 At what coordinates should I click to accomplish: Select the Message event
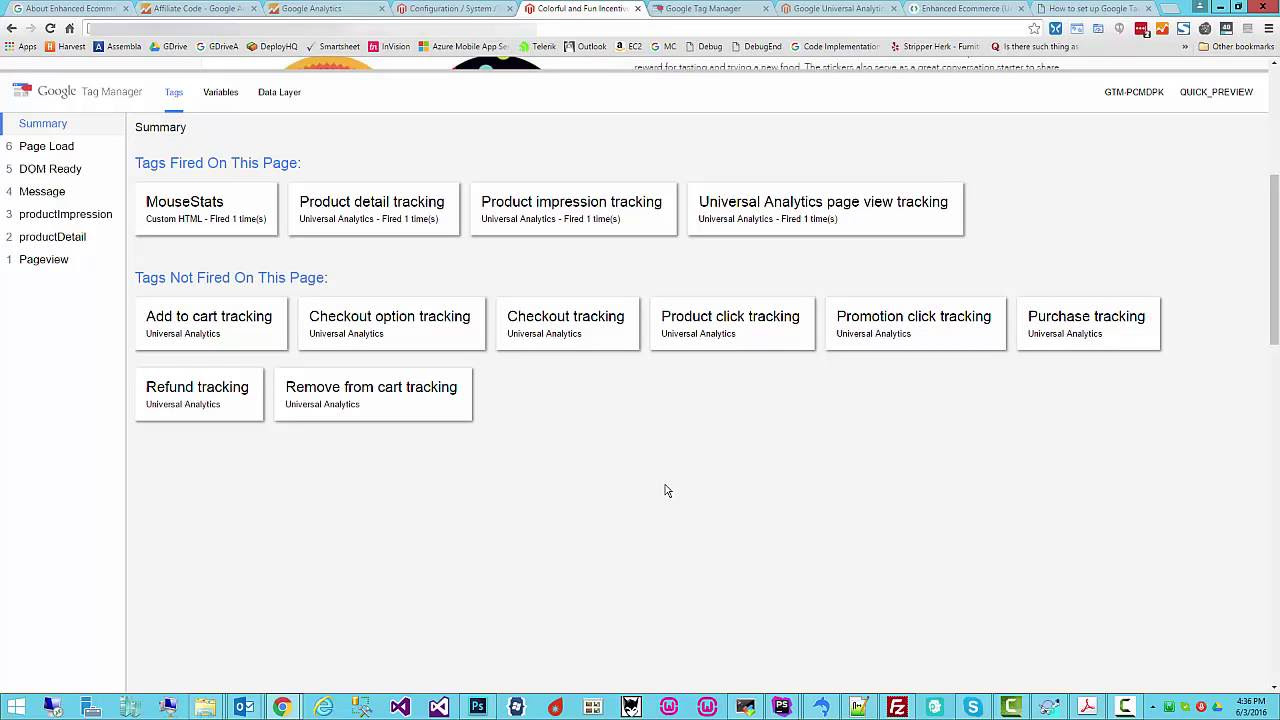(x=42, y=191)
